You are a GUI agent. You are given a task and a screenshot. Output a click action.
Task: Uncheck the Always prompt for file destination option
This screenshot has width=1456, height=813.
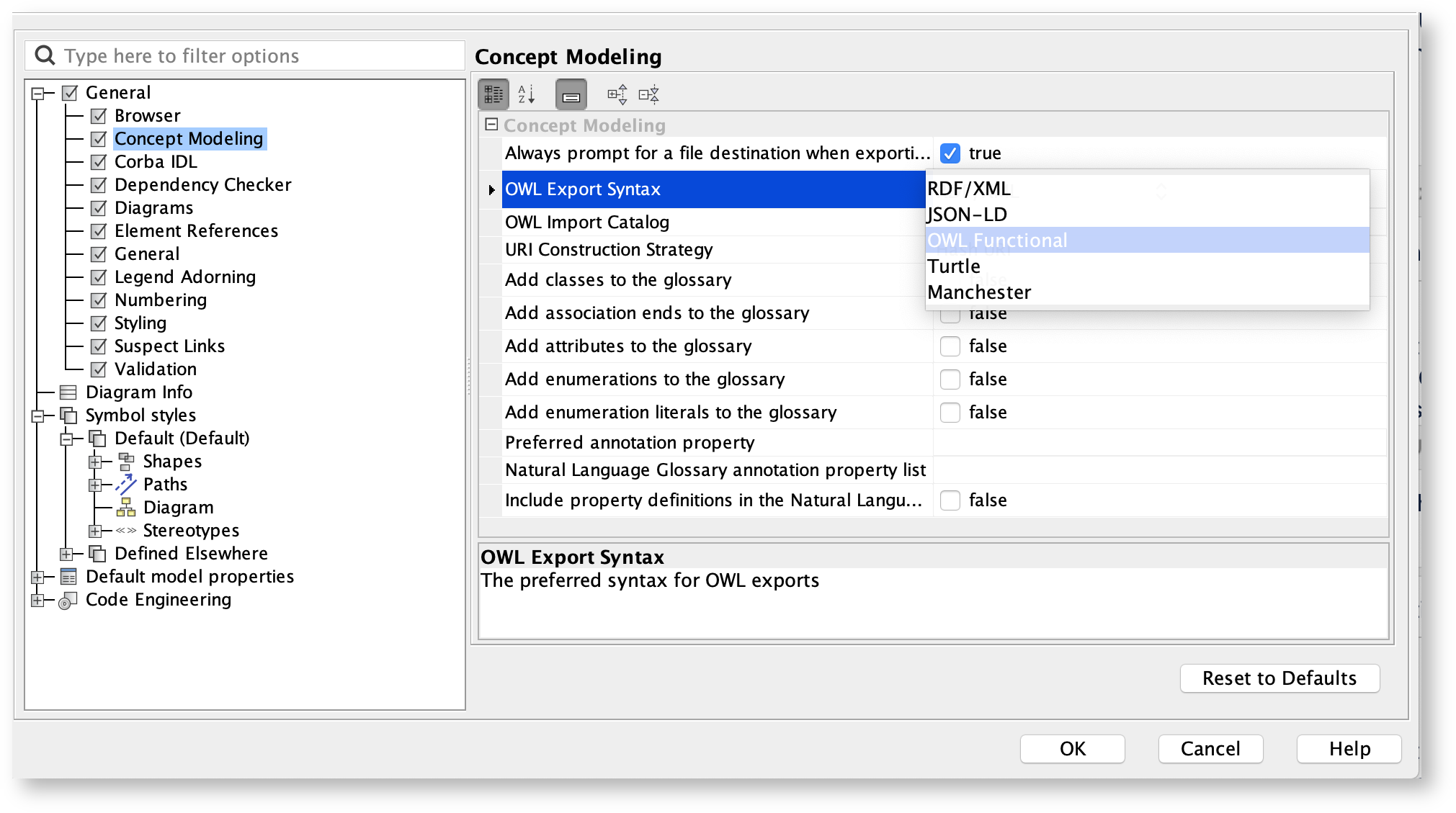[x=950, y=153]
